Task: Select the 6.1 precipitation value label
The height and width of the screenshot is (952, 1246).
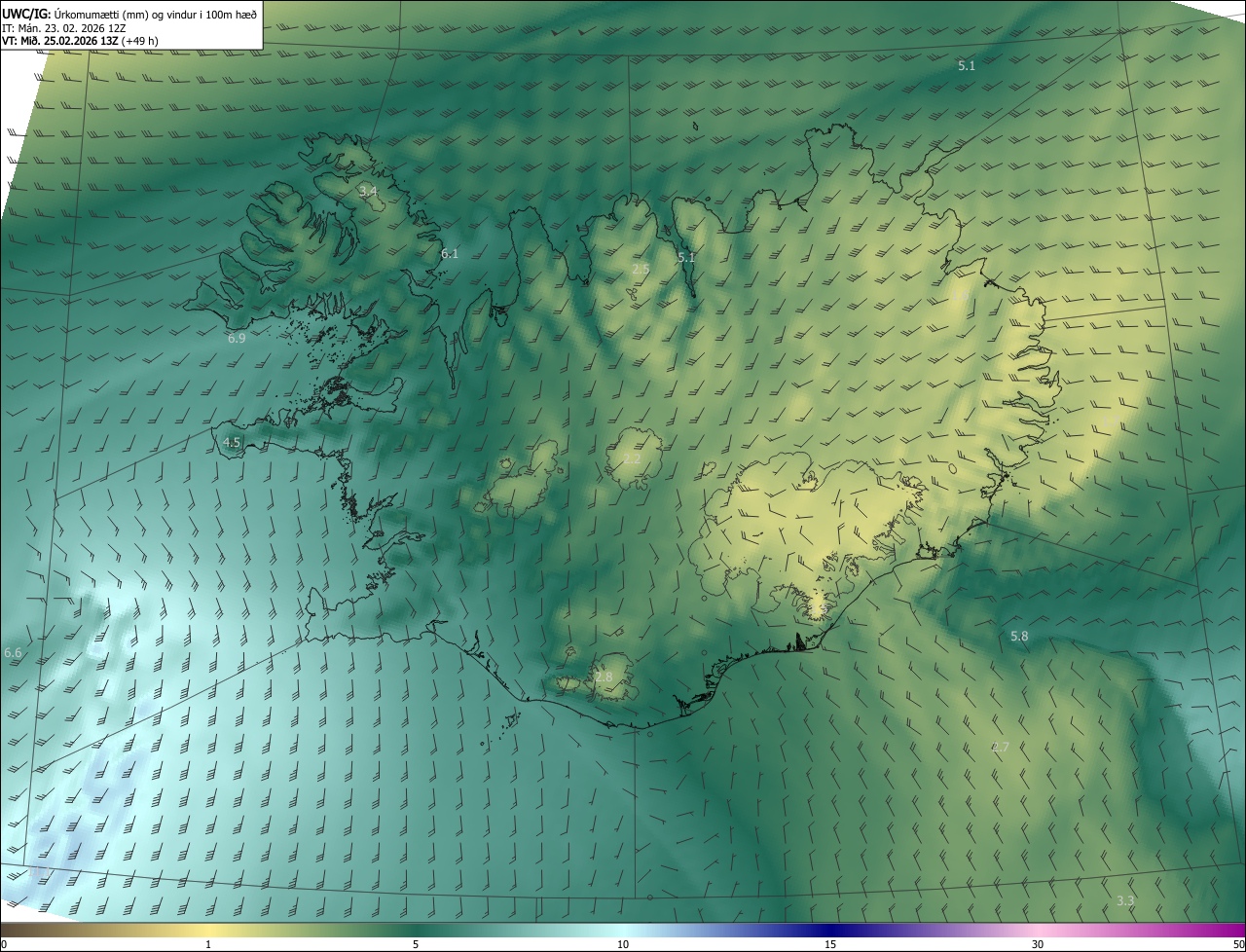Action: pos(450,253)
